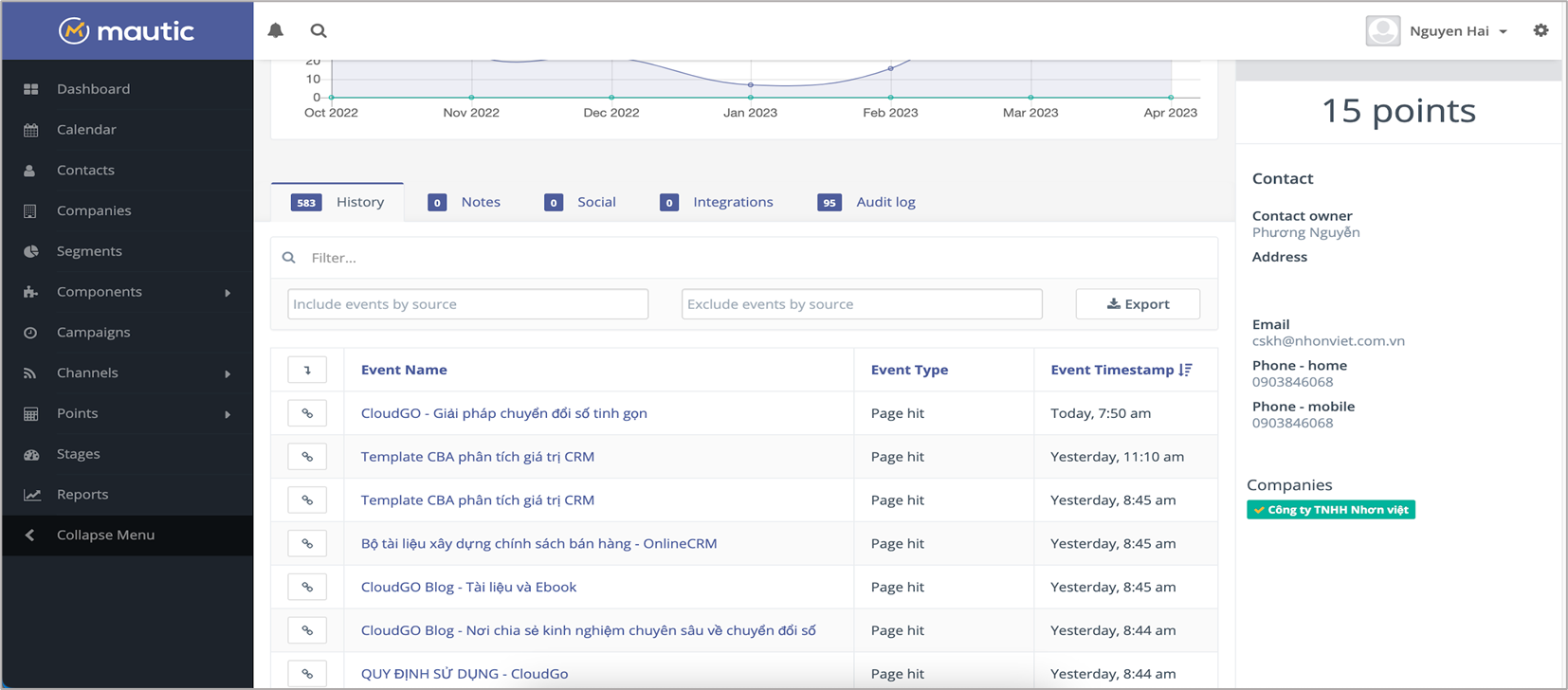Go to Calendar in the sidebar
This screenshot has height=690, width=1568.
86,130
